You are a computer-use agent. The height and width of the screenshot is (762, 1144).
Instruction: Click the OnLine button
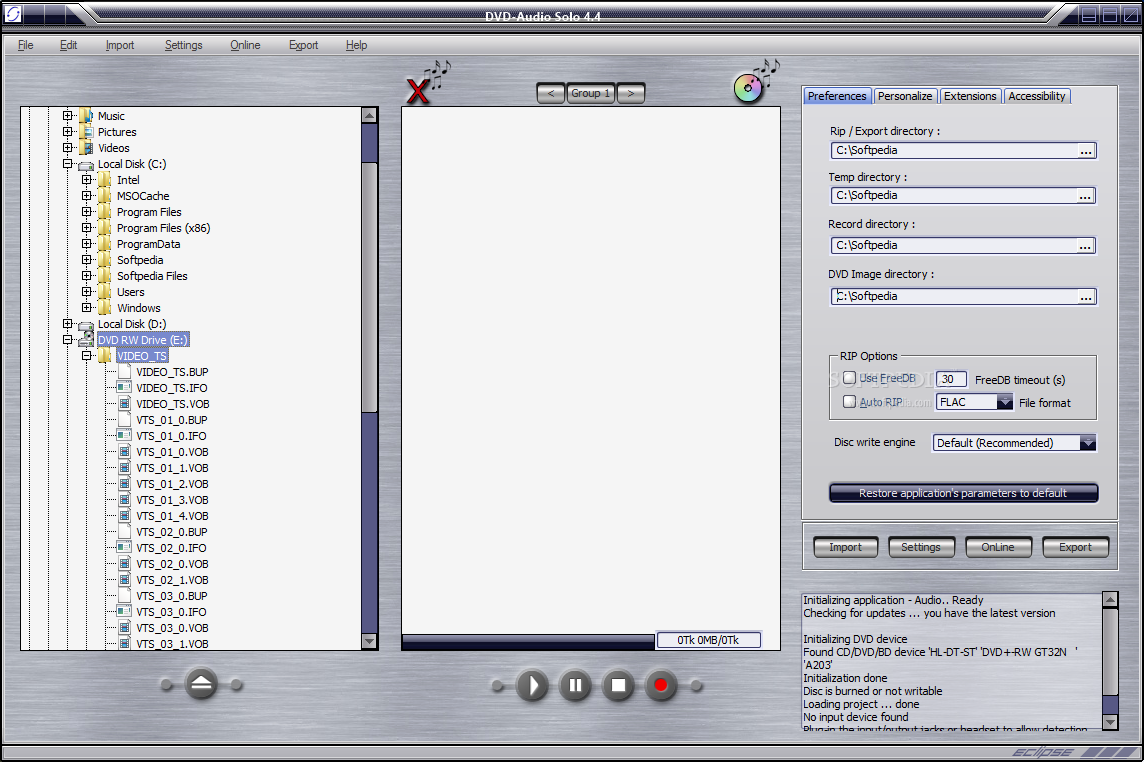[x=998, y=547]
